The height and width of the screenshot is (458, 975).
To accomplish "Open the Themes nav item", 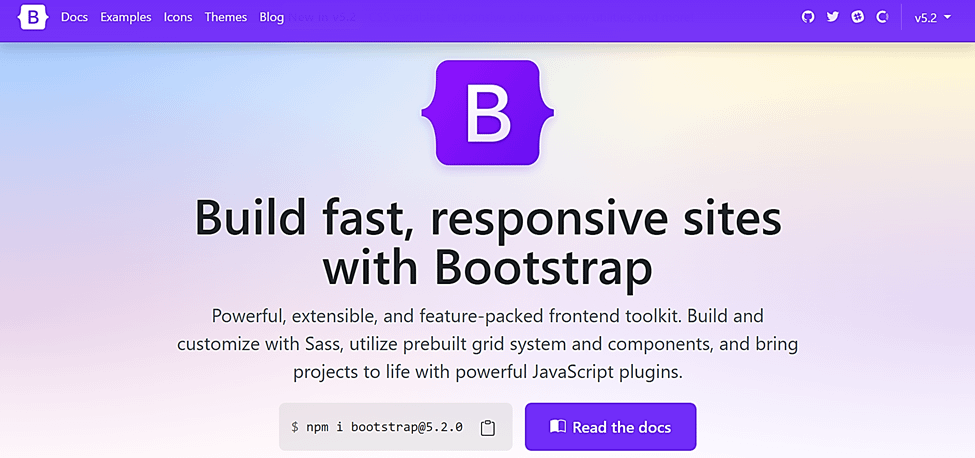I will tap(226, 17).
